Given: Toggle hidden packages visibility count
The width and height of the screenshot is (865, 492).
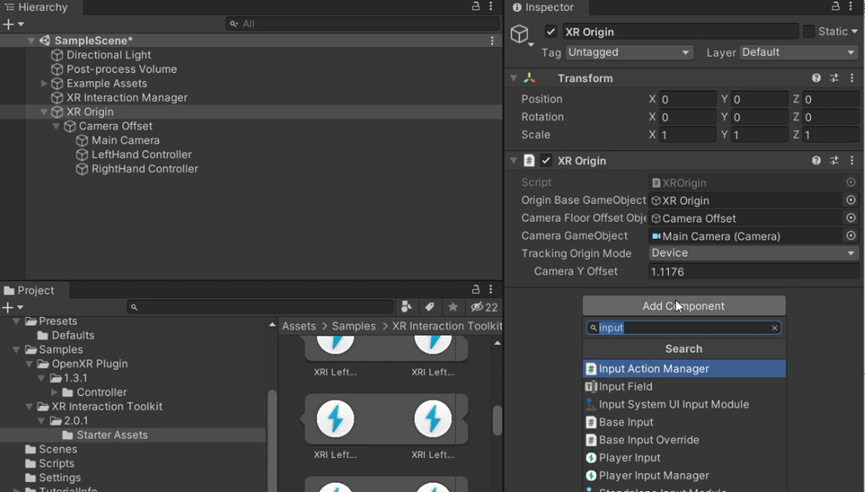Looking at the screenshot, I should point(484,307).
